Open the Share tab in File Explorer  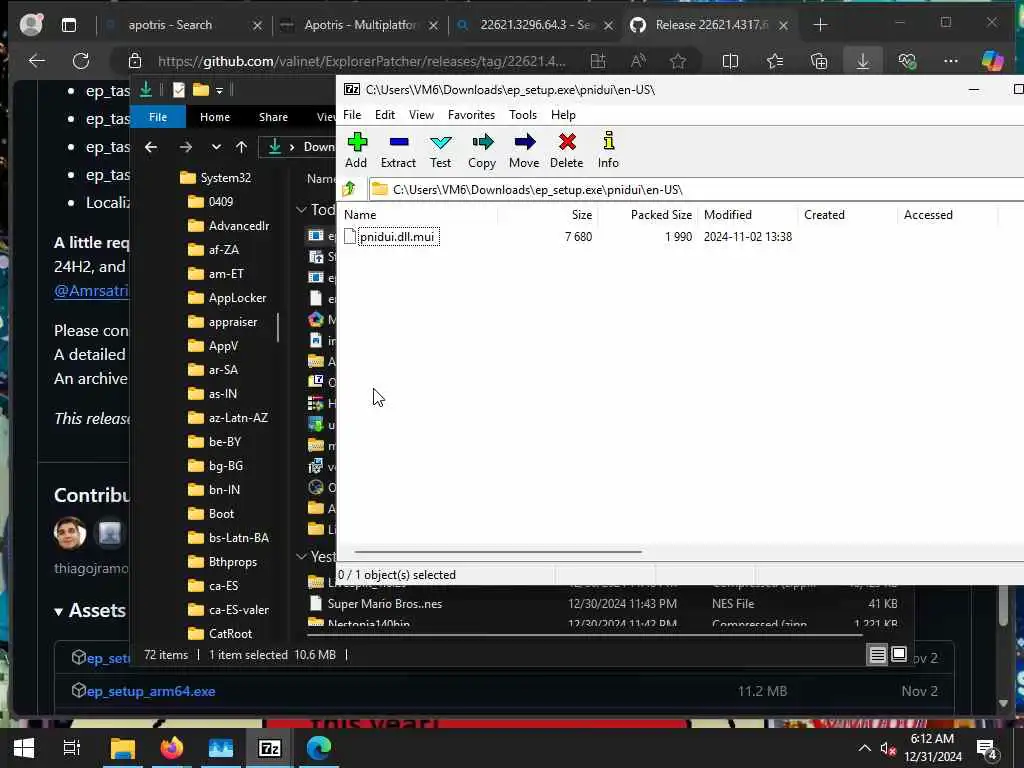[273, 117]
